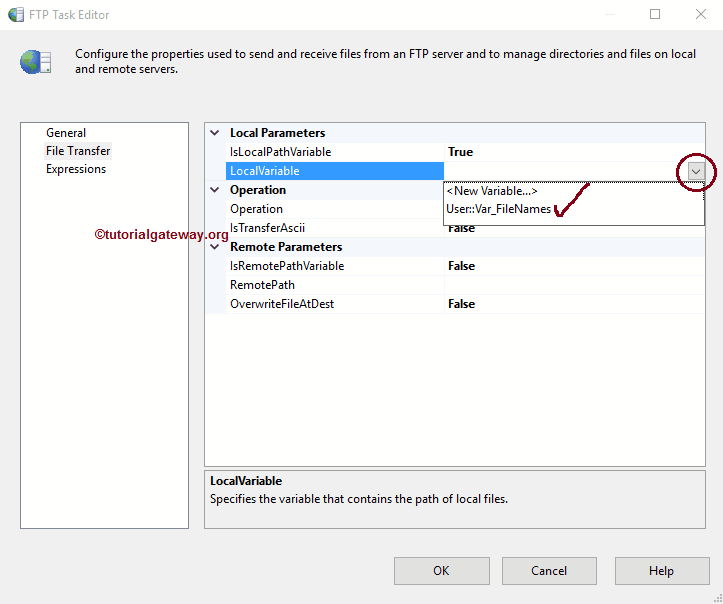Choose <New Variable...> from the list
The width and height of the screenshot is (723, 604).
[492, 191]
